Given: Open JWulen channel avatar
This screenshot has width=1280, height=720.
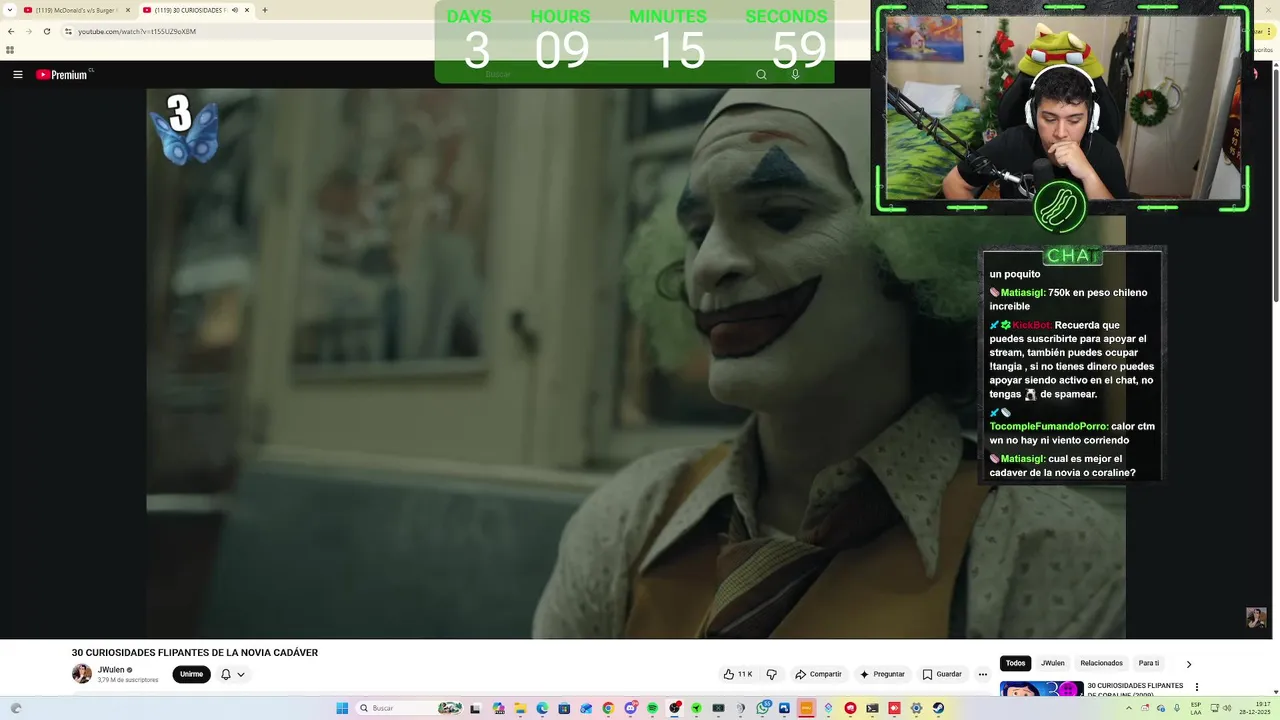Looking at the screenshot, I should (82, 674).
